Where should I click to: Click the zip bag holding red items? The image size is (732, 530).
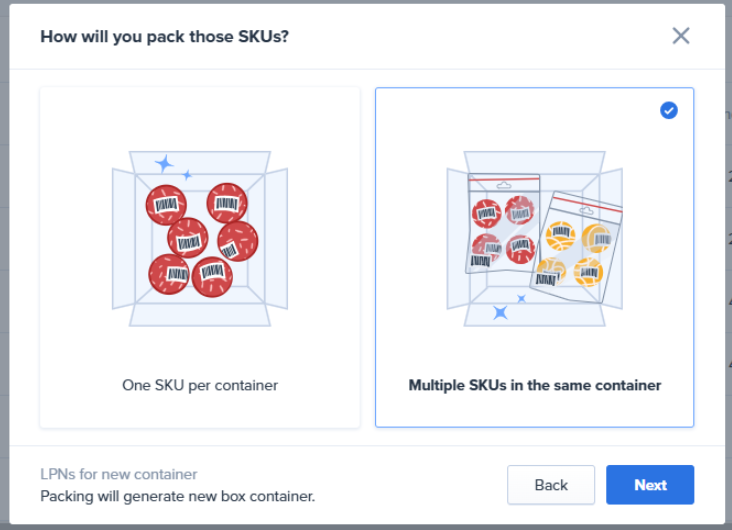(503, 225)
